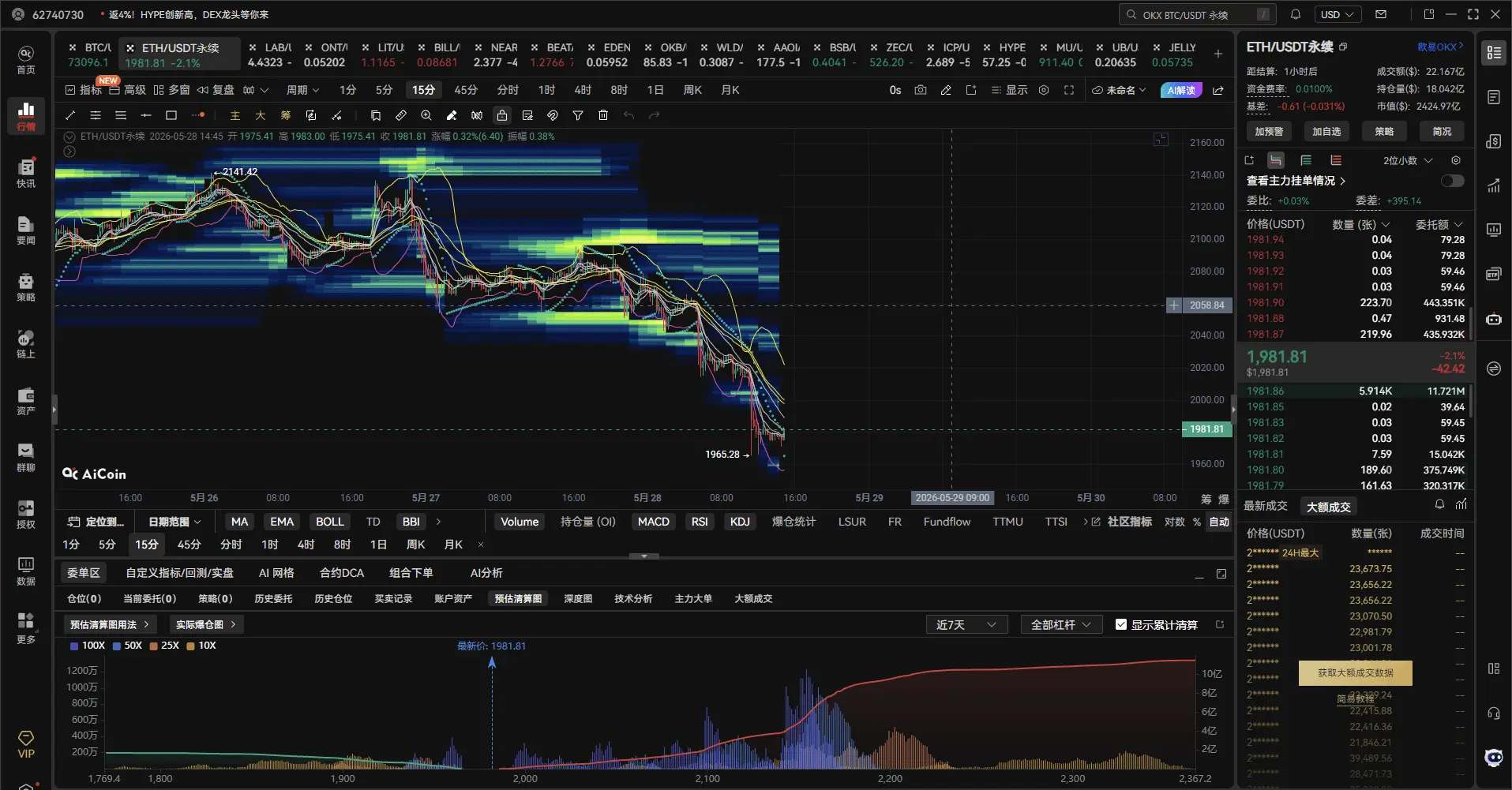Switch to the 最新成交 recent trades tab

pos(1266,506)
